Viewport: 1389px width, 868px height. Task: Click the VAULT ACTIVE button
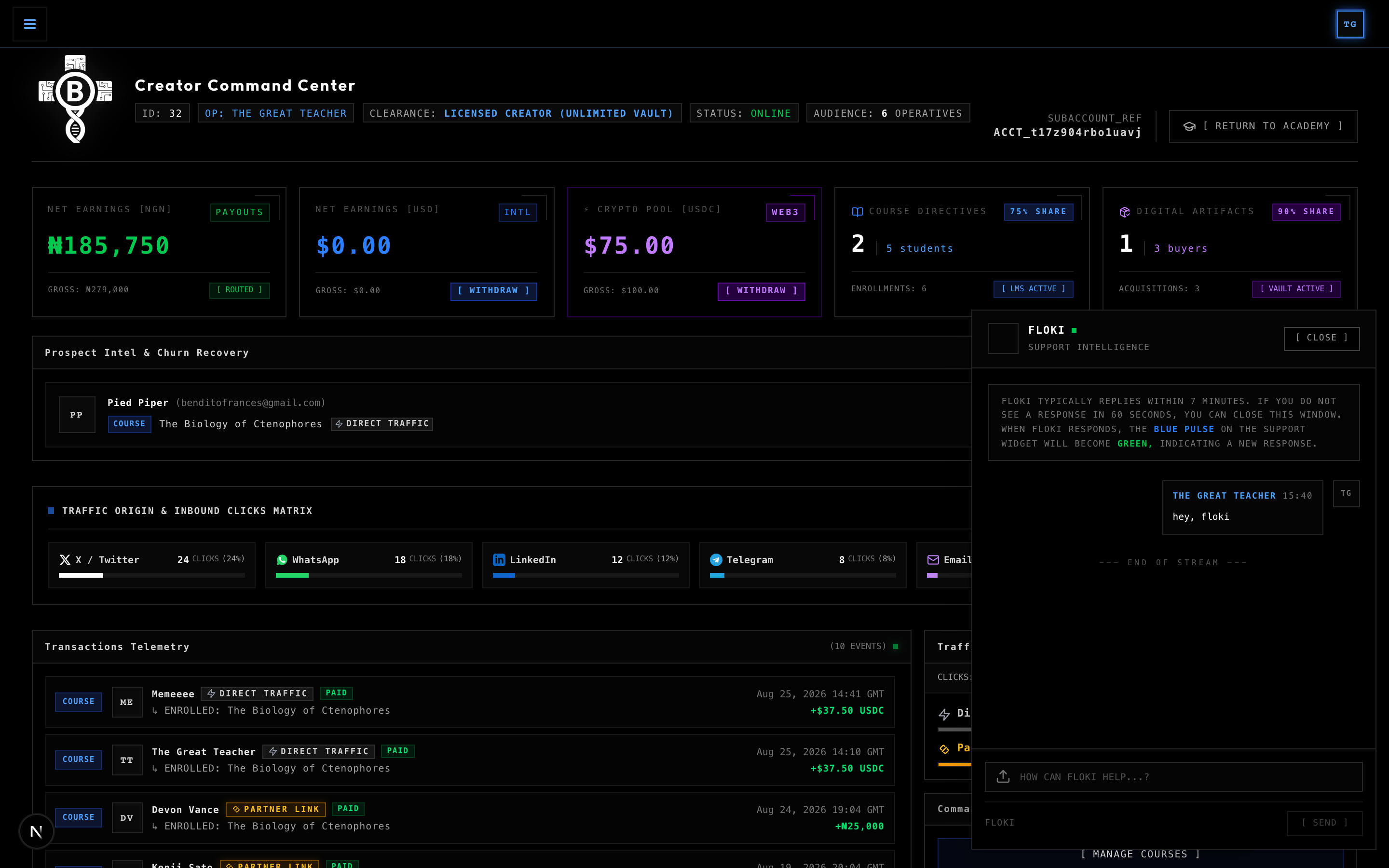pyautogui.click(x=1296, y=289)
